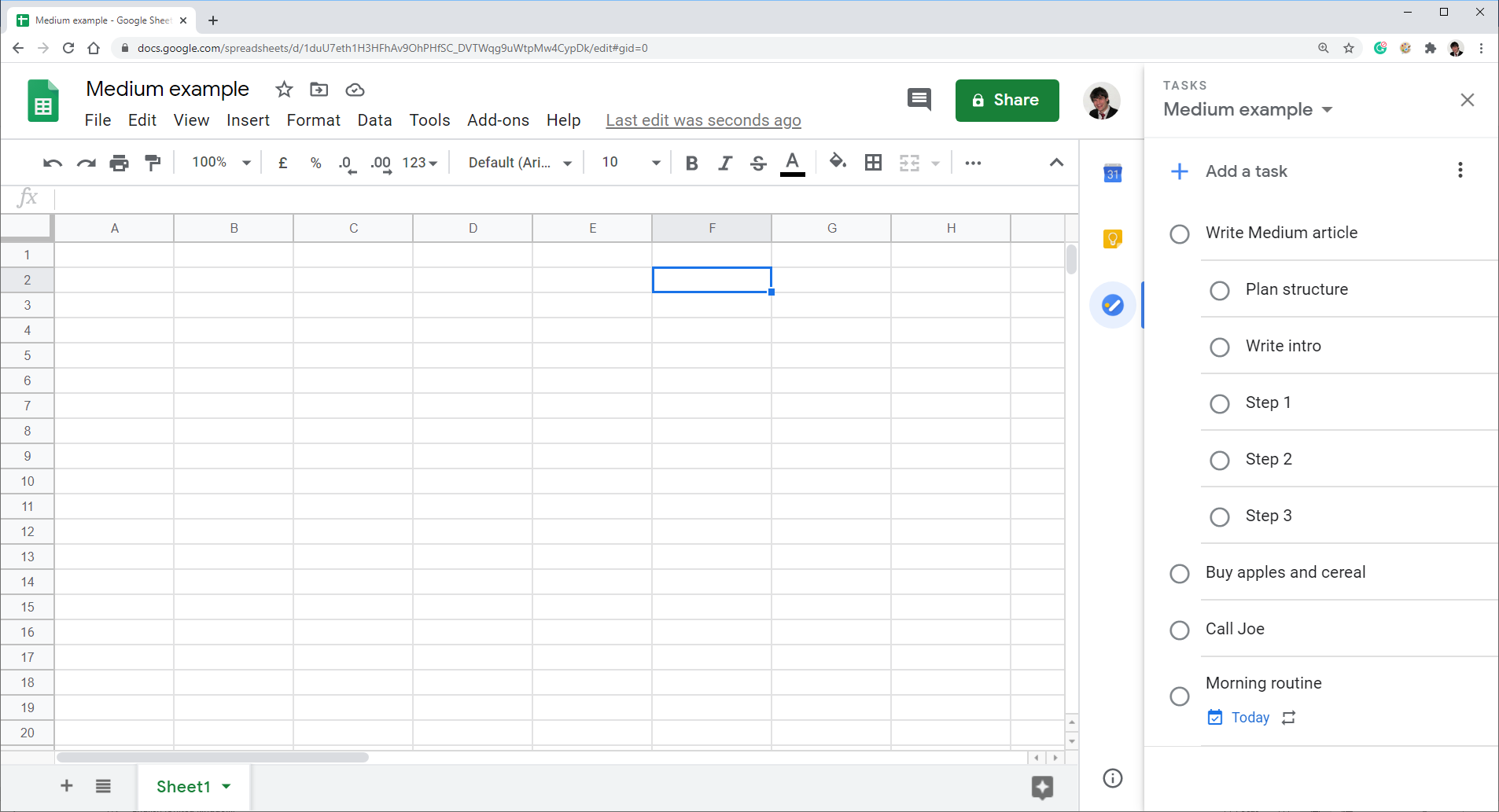Open the 123 number format dropdown
The height and width of the screenshot is (812, 1499).
[x=419, y=163]
